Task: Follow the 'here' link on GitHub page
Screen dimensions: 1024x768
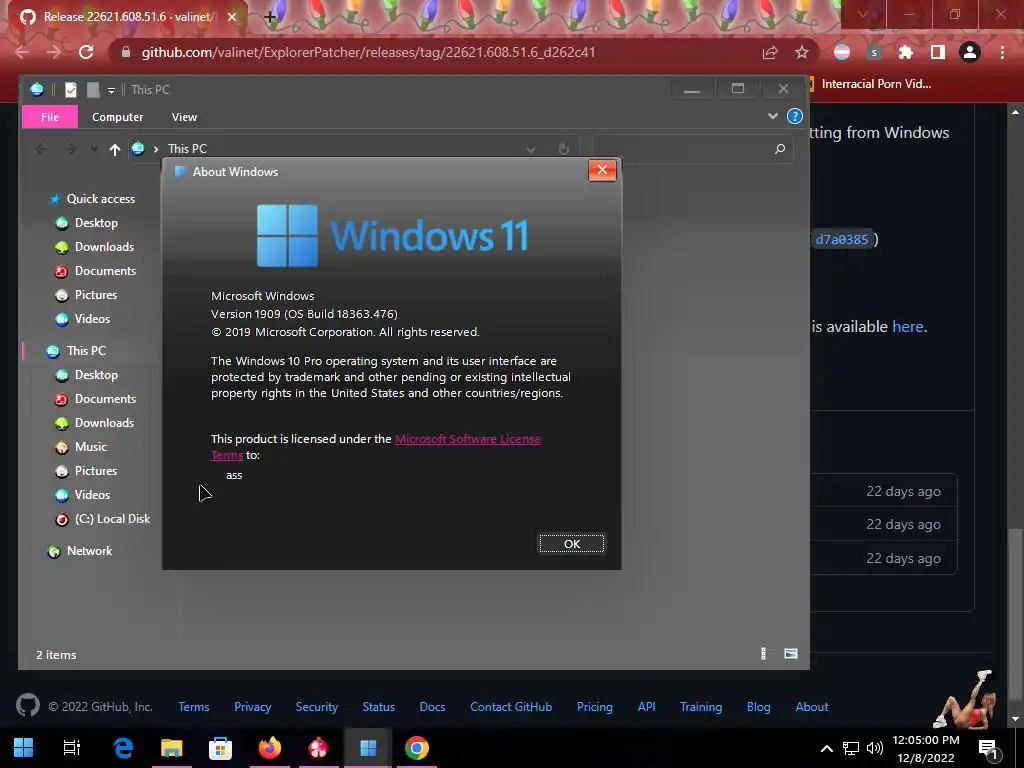Action: [x=908, y=326]
